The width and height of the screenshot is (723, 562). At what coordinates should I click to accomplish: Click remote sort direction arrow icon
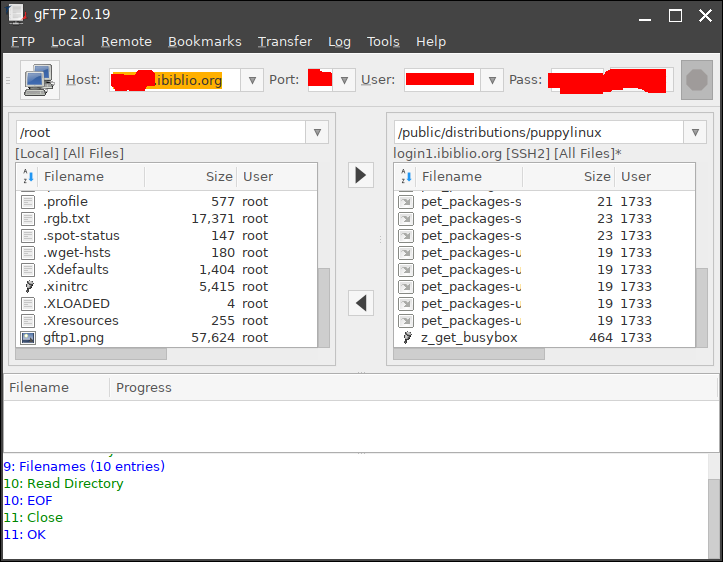click(x=406, y=177)
